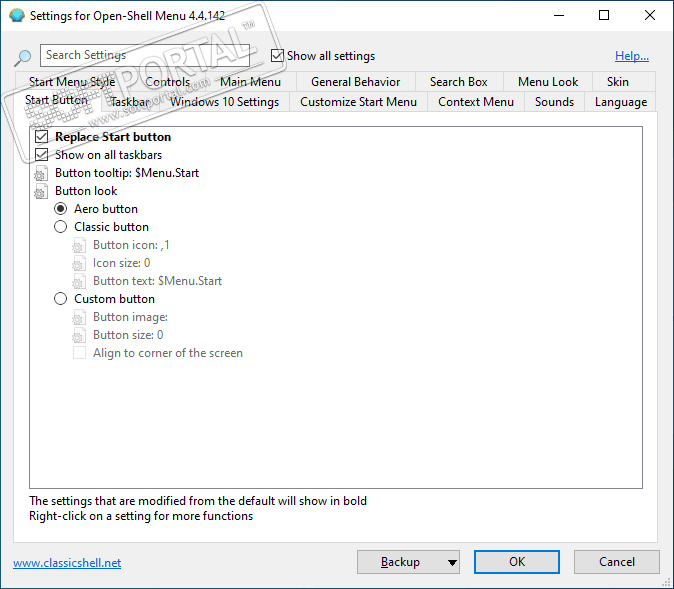Maximize the settings window
This screenshot has height=589, width=674.
pos(604,15)
